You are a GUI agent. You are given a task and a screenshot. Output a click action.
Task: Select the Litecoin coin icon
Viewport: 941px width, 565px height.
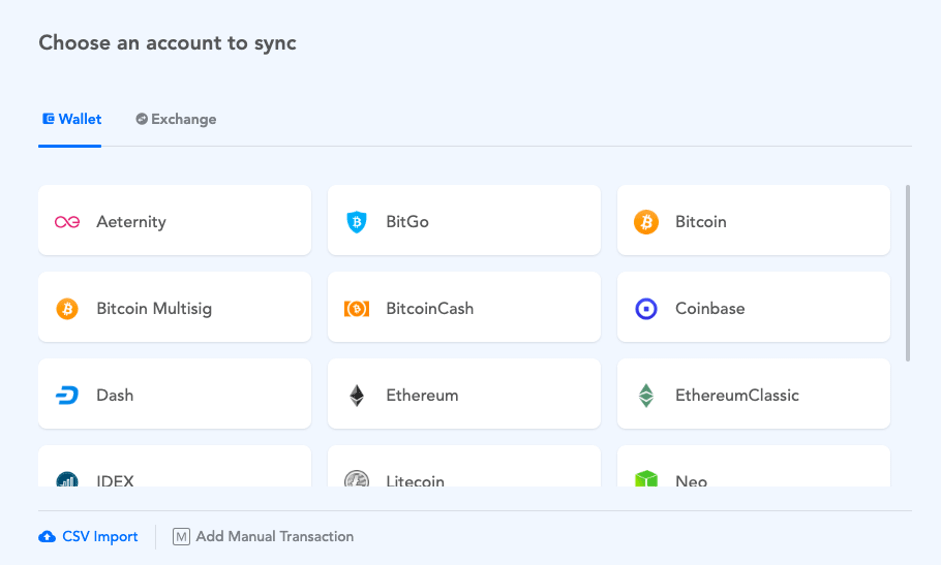[x=356, y=479]
